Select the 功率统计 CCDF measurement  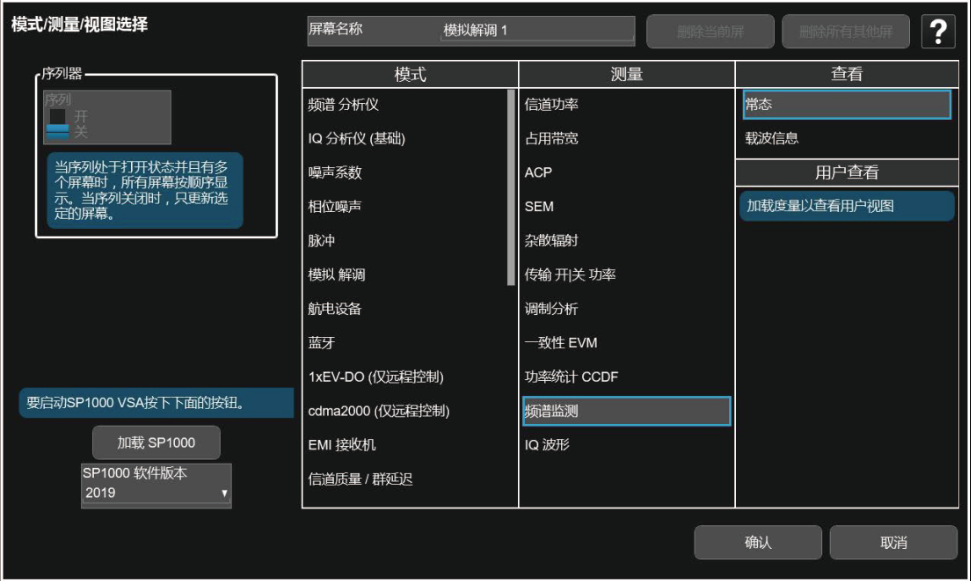[572, 376]
